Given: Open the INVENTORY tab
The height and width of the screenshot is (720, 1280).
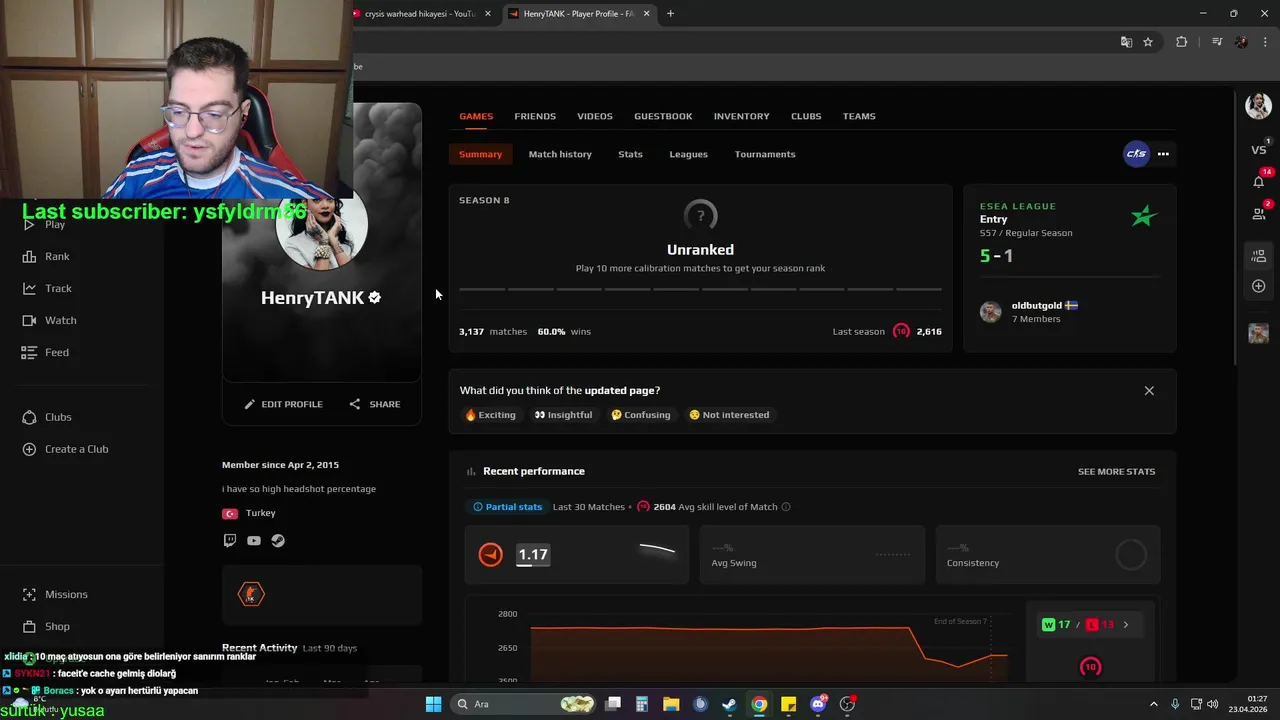Looking at the screenshot, I should click(742, 116).
